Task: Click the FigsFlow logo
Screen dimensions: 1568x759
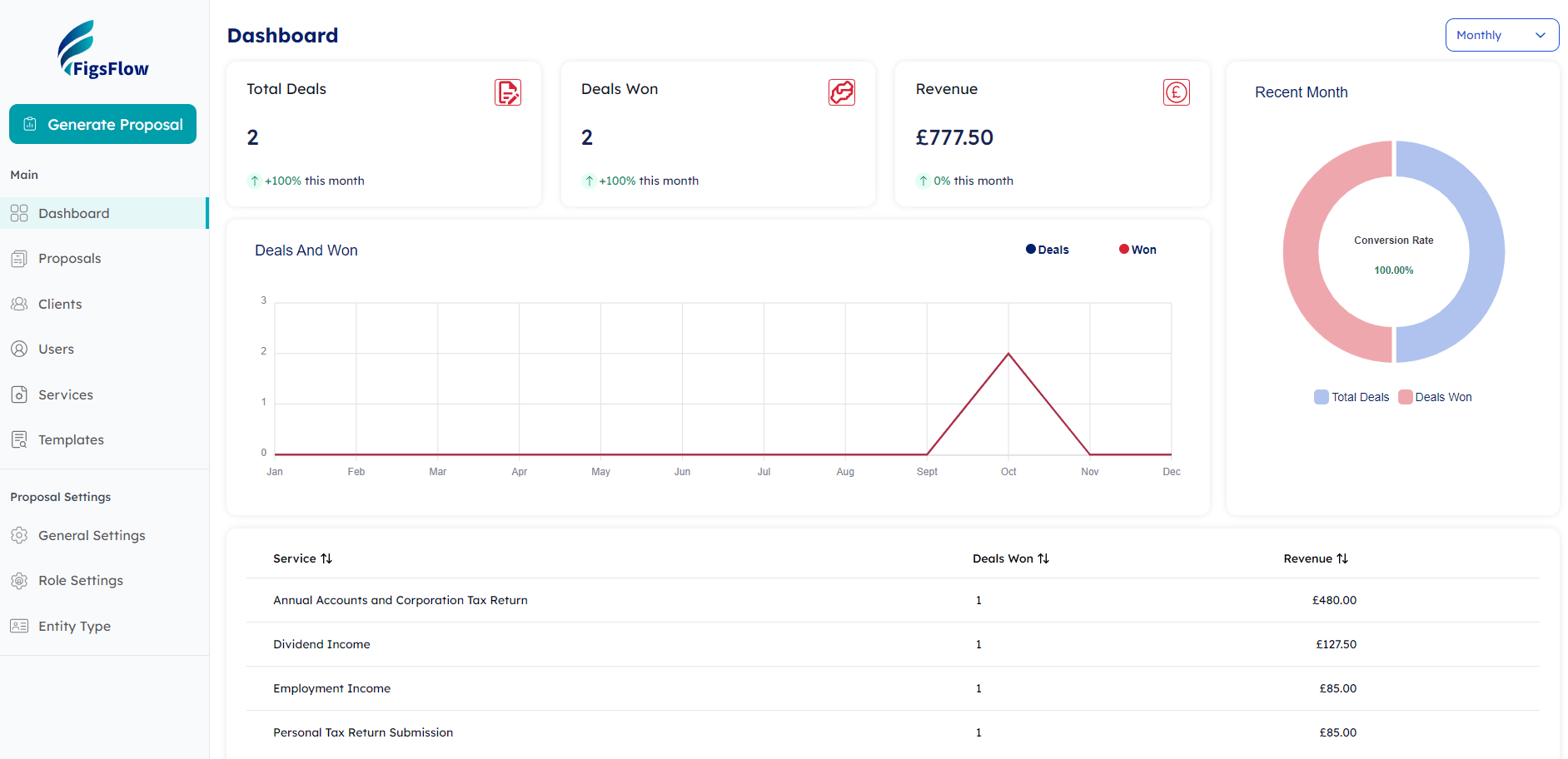Action: click(x=103, y=51)
